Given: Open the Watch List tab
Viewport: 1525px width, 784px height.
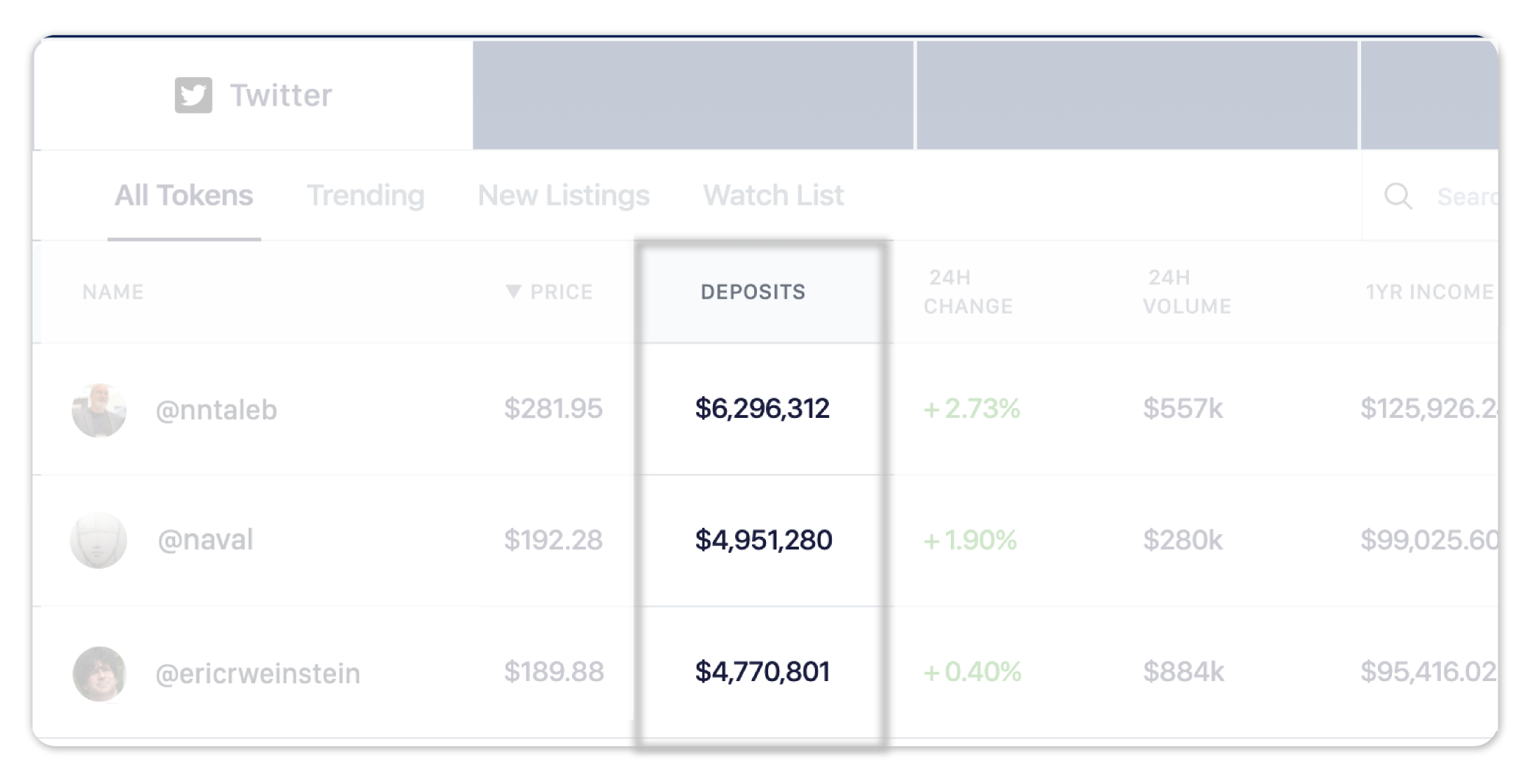Looking at the screenshot, I should [x=773, y=195].
